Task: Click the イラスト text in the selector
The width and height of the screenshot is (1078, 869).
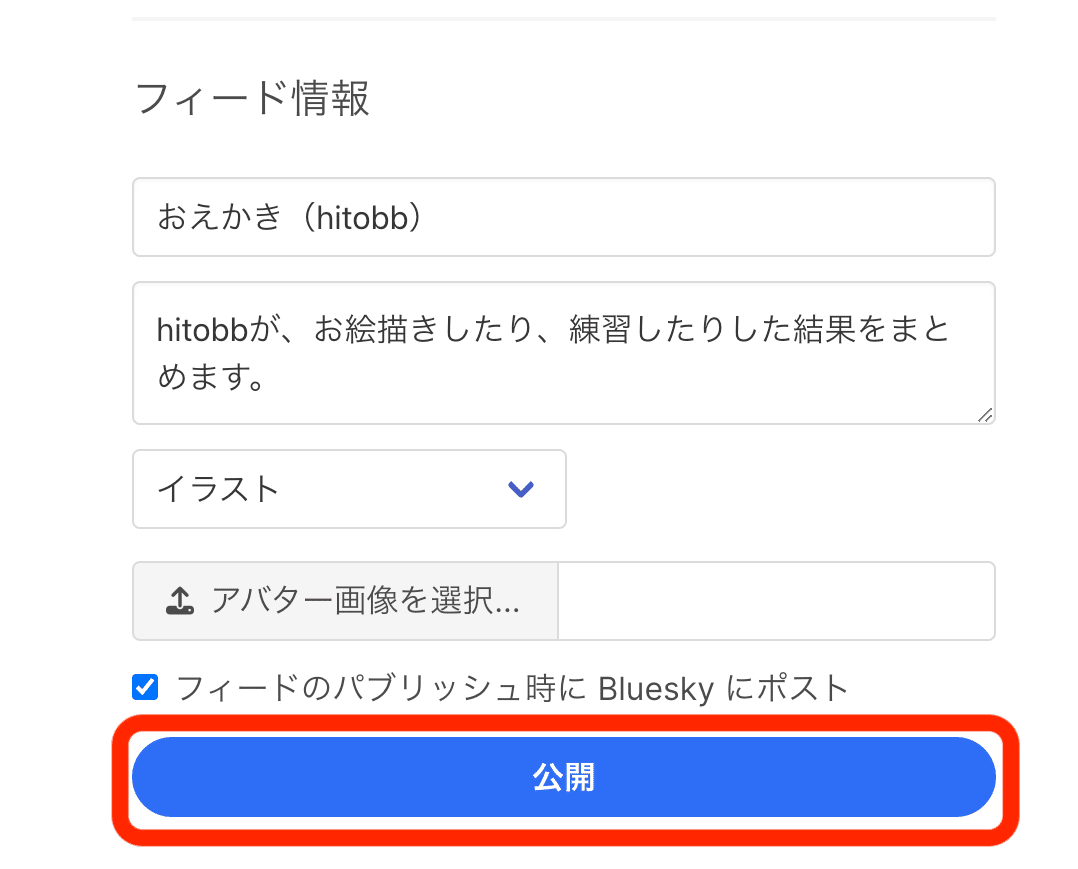Action: pos(218,489)
